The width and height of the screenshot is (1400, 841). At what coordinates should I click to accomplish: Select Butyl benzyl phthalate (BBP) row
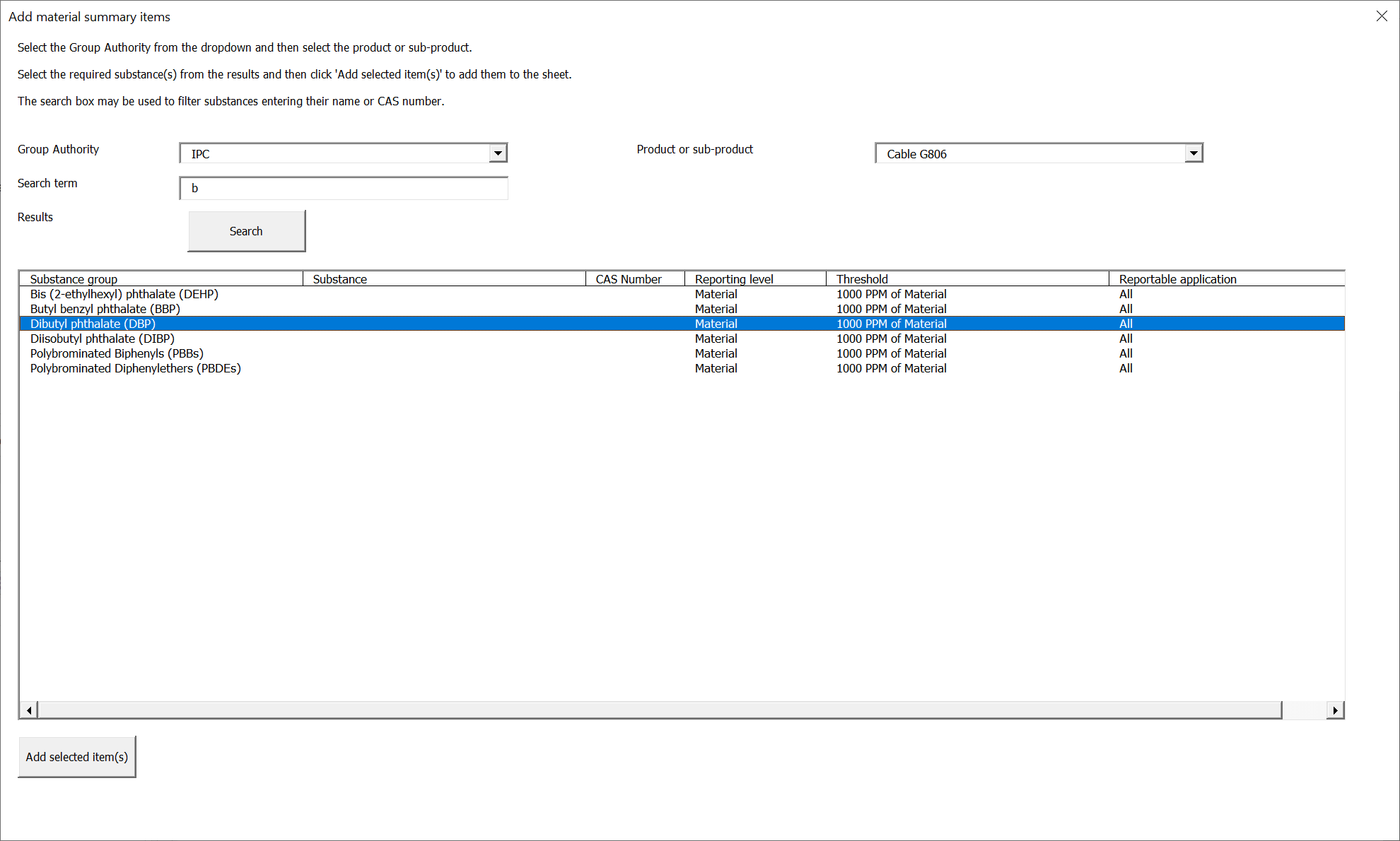click(105, 309)
